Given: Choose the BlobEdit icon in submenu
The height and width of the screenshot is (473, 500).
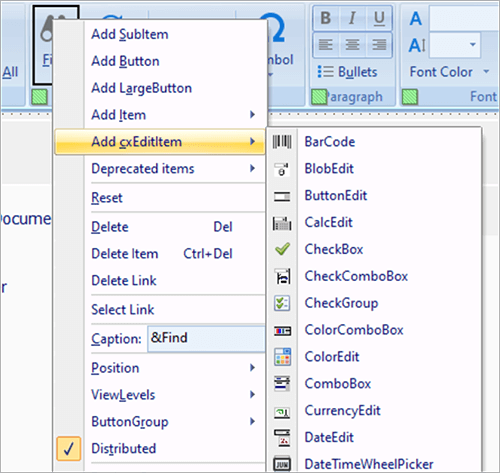Looking at the screenshot, I should click(x=282, y=169).
